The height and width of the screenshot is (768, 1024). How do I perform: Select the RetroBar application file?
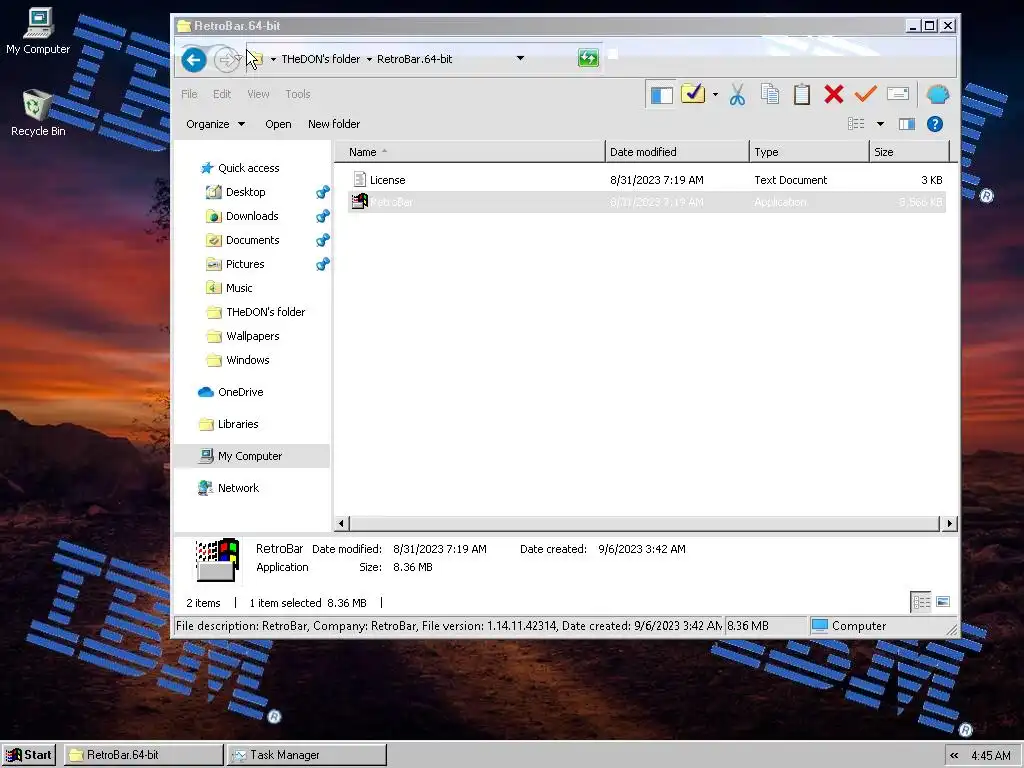[x=647, y=202]
